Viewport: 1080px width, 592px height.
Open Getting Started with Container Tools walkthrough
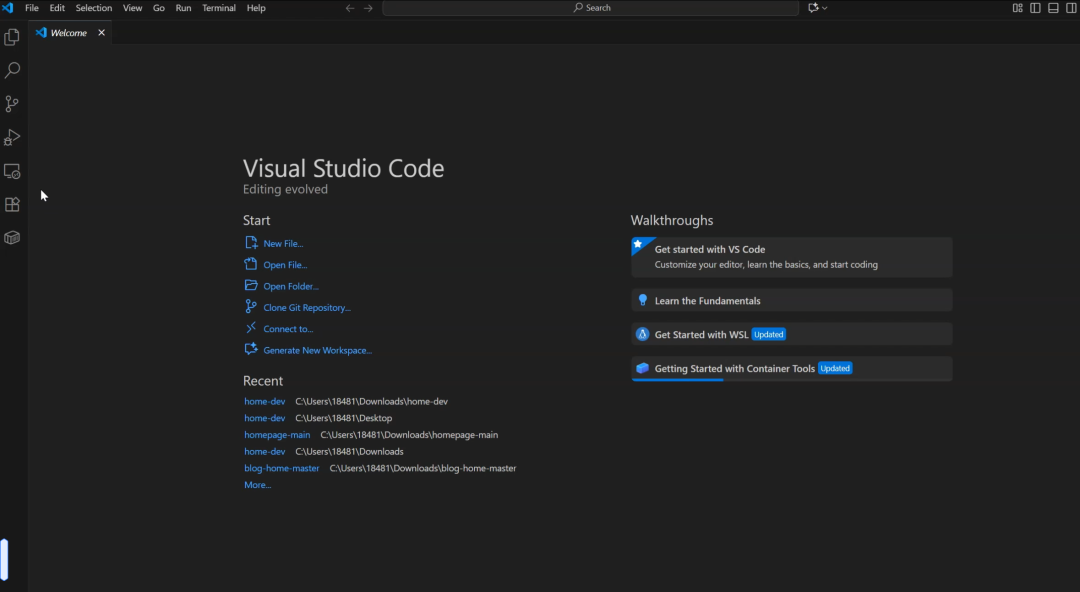click(791, 368)
